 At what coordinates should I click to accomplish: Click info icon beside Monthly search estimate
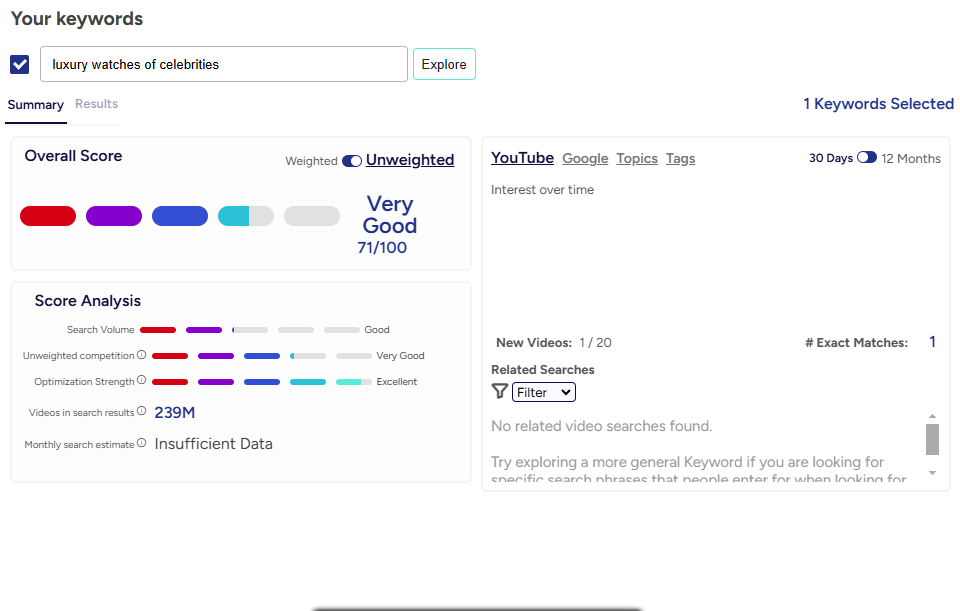tap(142, 444)
